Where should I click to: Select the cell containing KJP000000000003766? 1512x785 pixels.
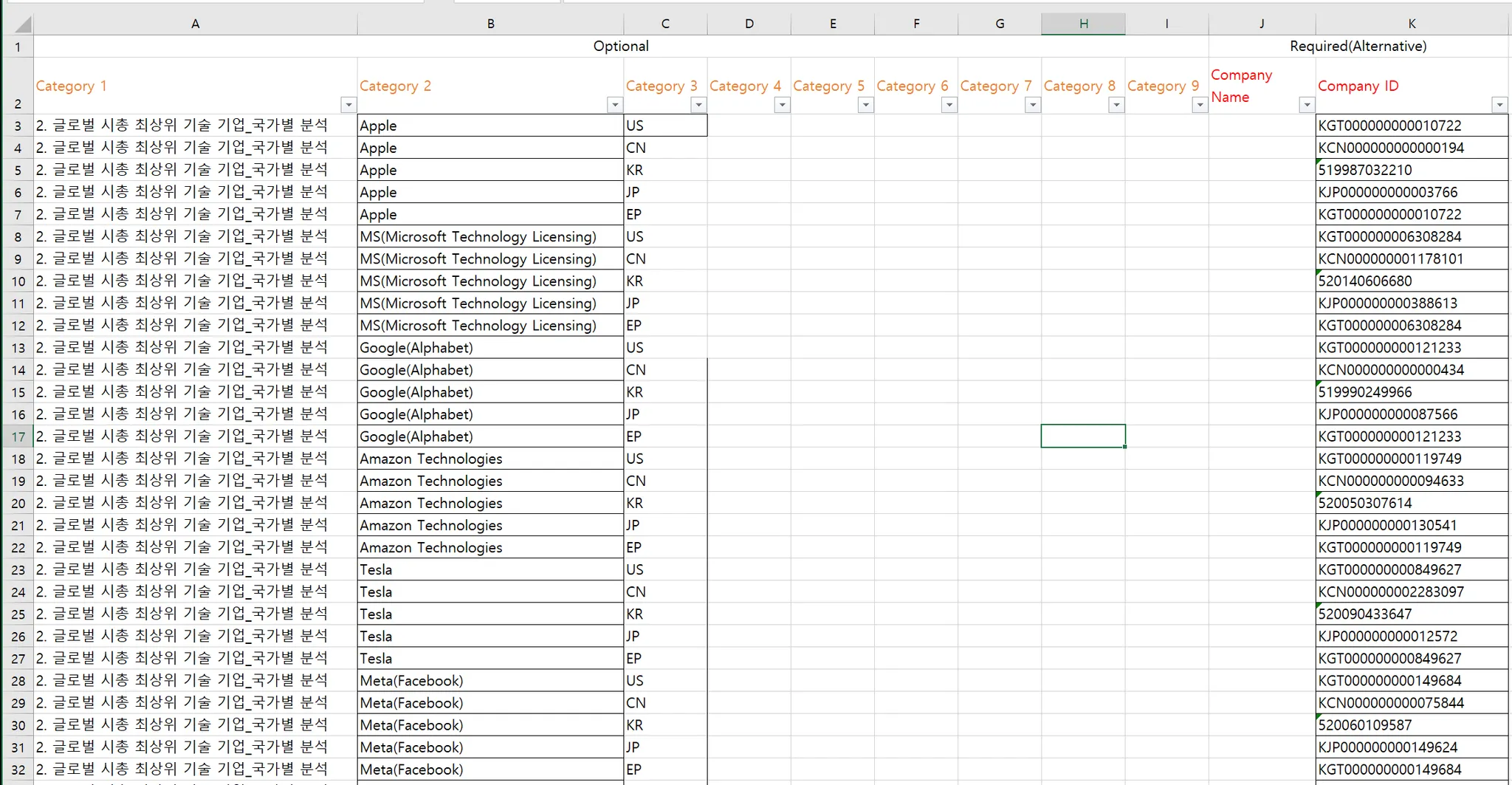click(x=1412, y=192)
